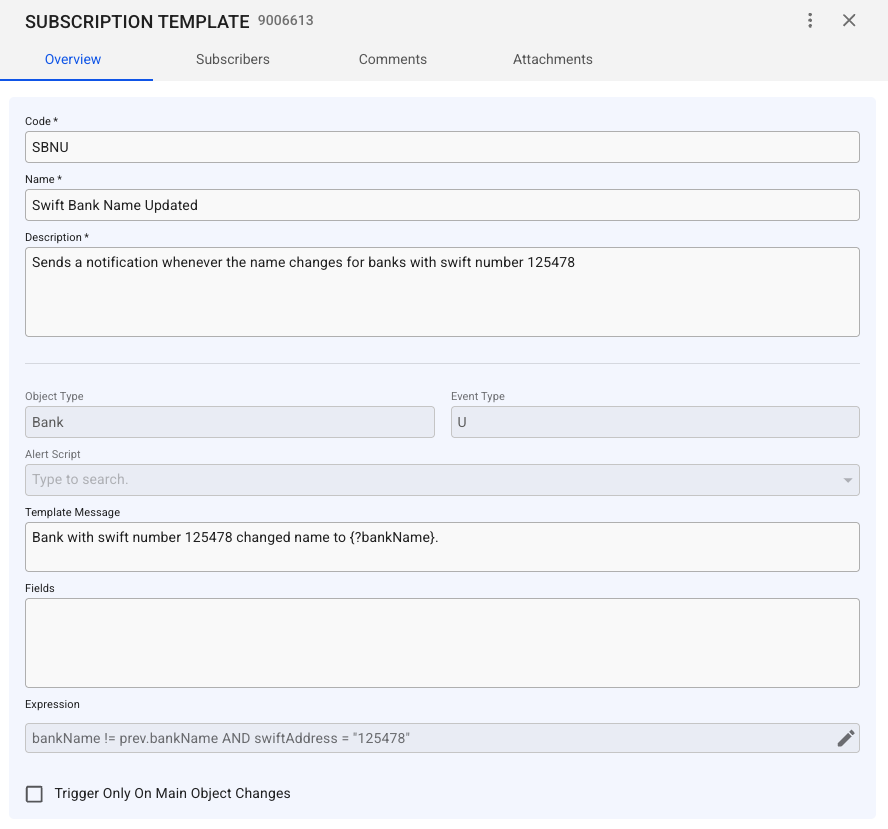Click the Event Type field showing U

click(x=654, y=422)
